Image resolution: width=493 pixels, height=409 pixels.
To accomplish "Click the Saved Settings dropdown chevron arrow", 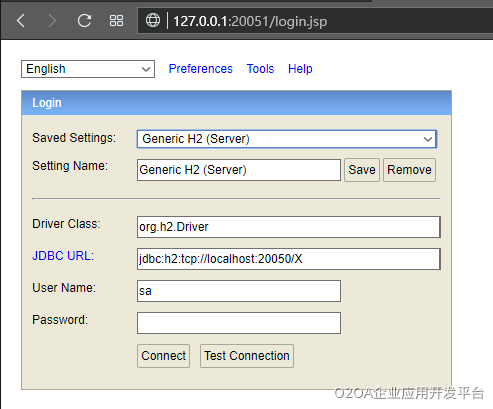I will (428, 139).
